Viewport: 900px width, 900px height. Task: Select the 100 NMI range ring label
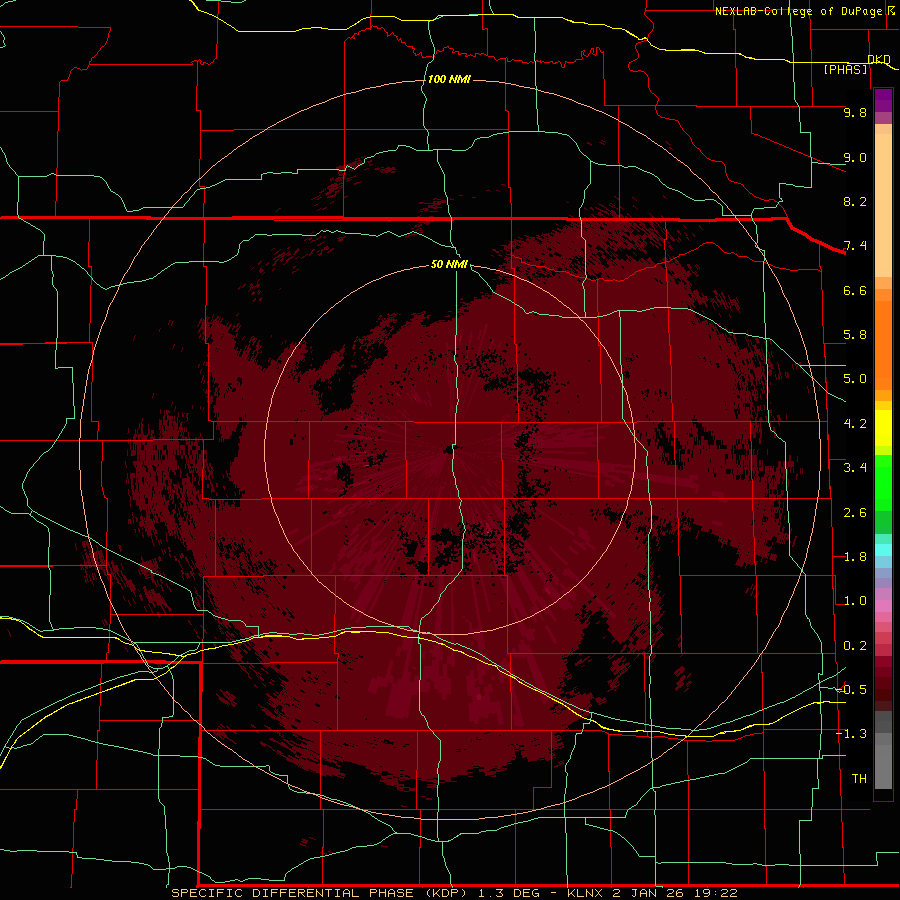pos(449,79)
